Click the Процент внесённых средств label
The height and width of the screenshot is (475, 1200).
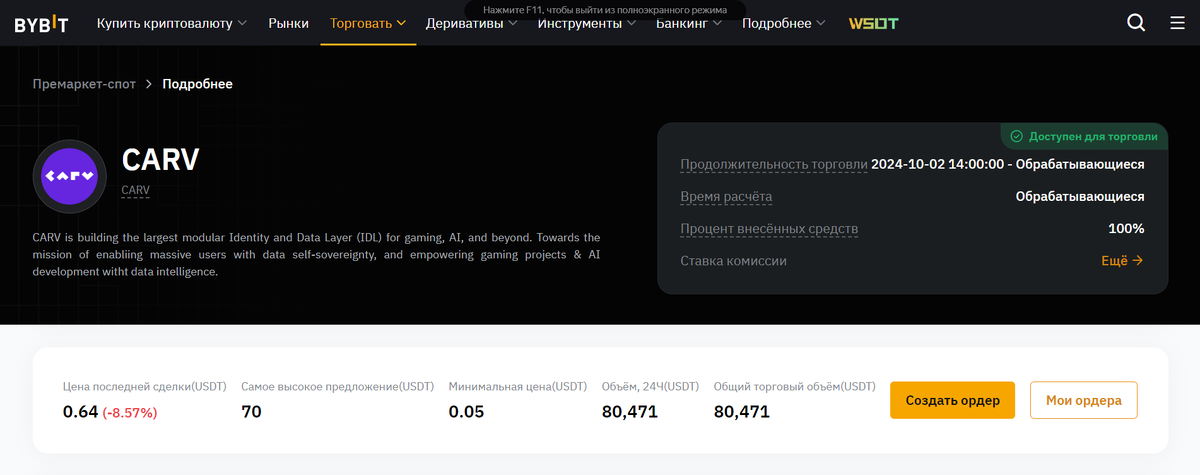(x=769, y=229)
